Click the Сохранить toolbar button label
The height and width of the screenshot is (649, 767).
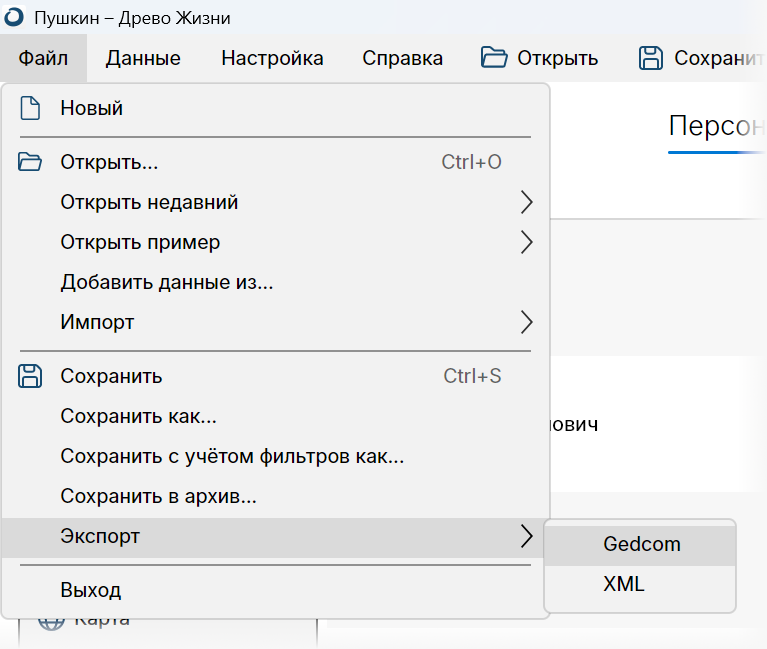pos(719,58)
